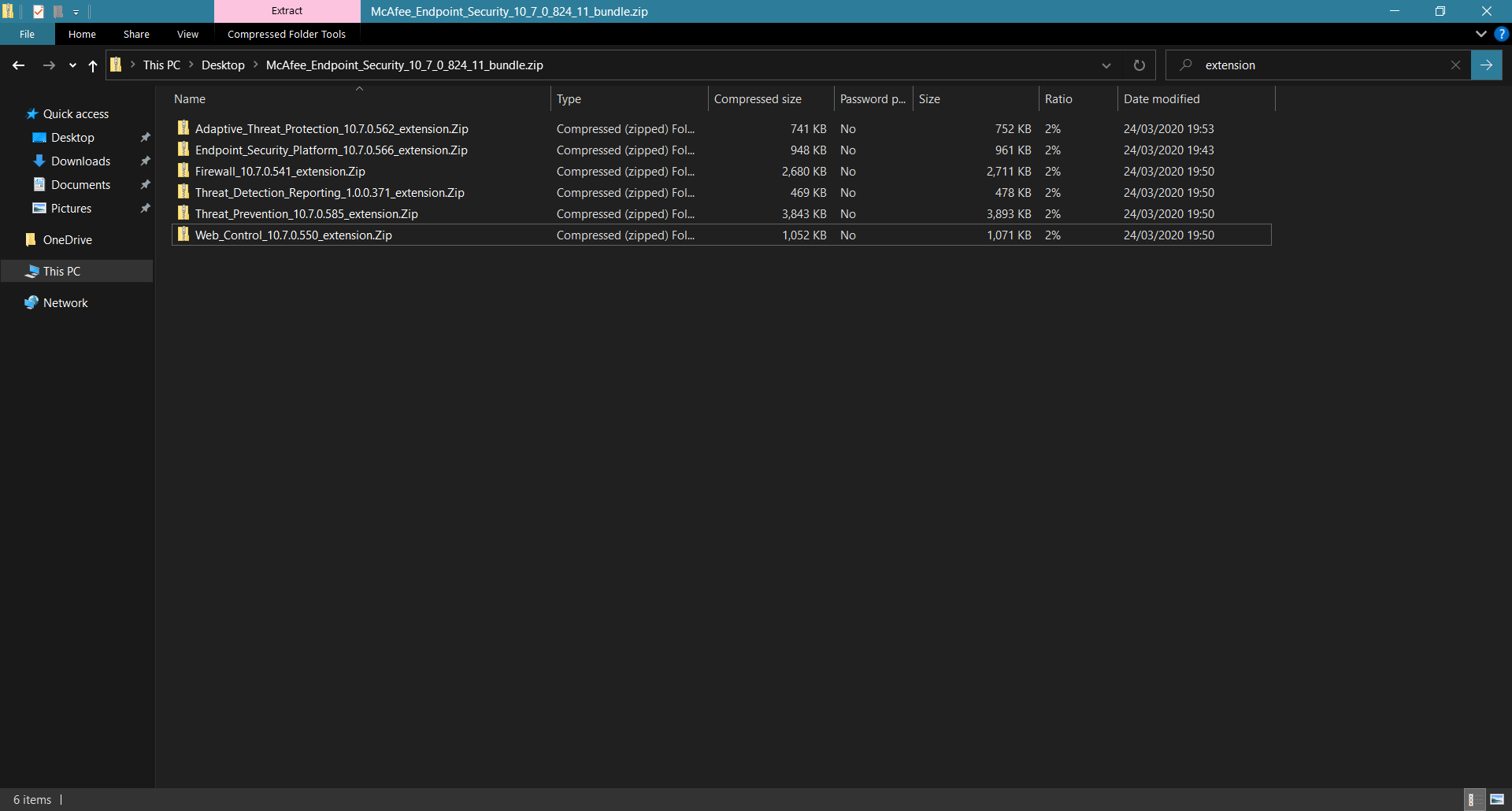Sort files by Compressed size column

point(758,99)
